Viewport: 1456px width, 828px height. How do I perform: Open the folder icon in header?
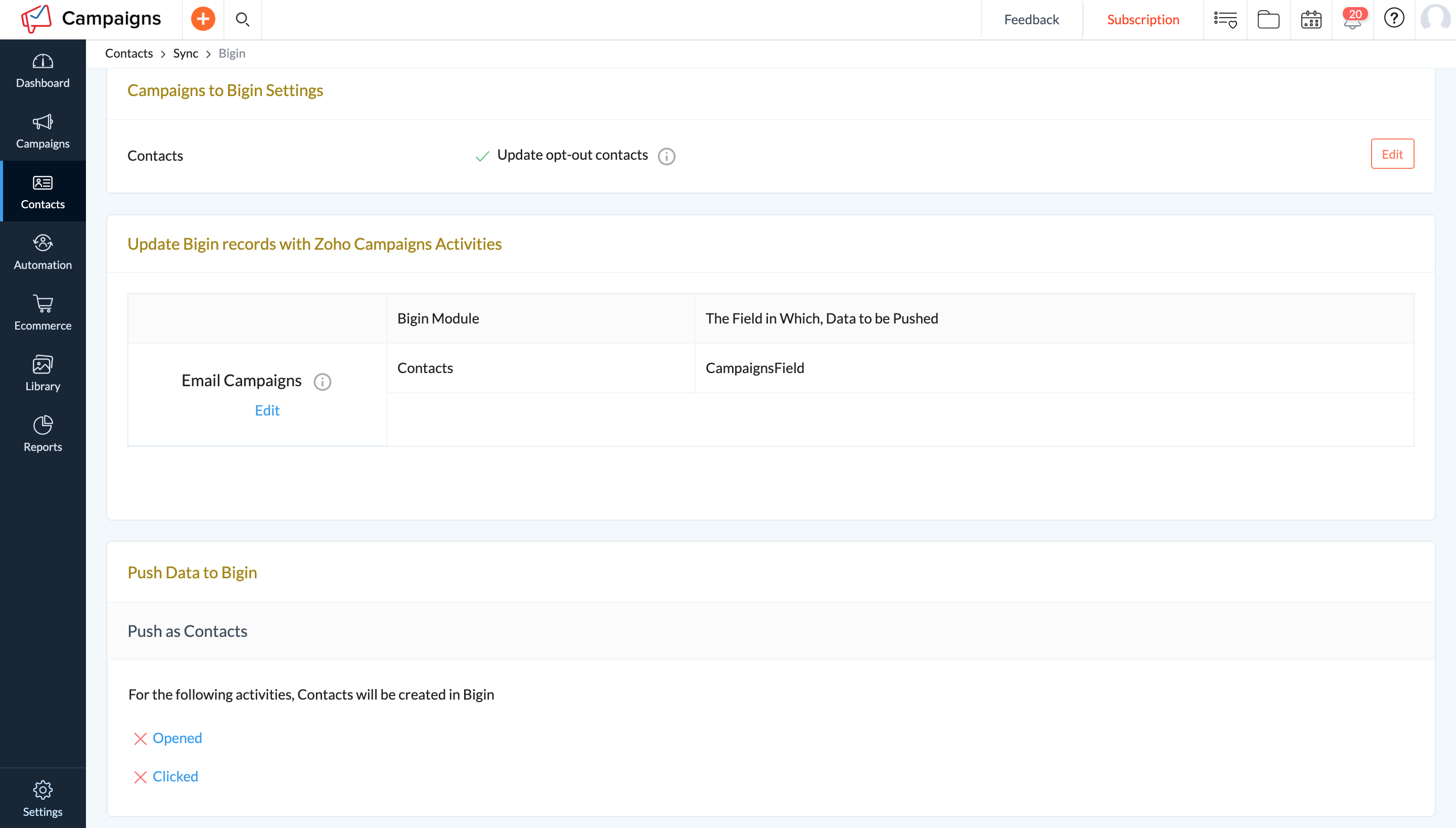point(1268,19)
